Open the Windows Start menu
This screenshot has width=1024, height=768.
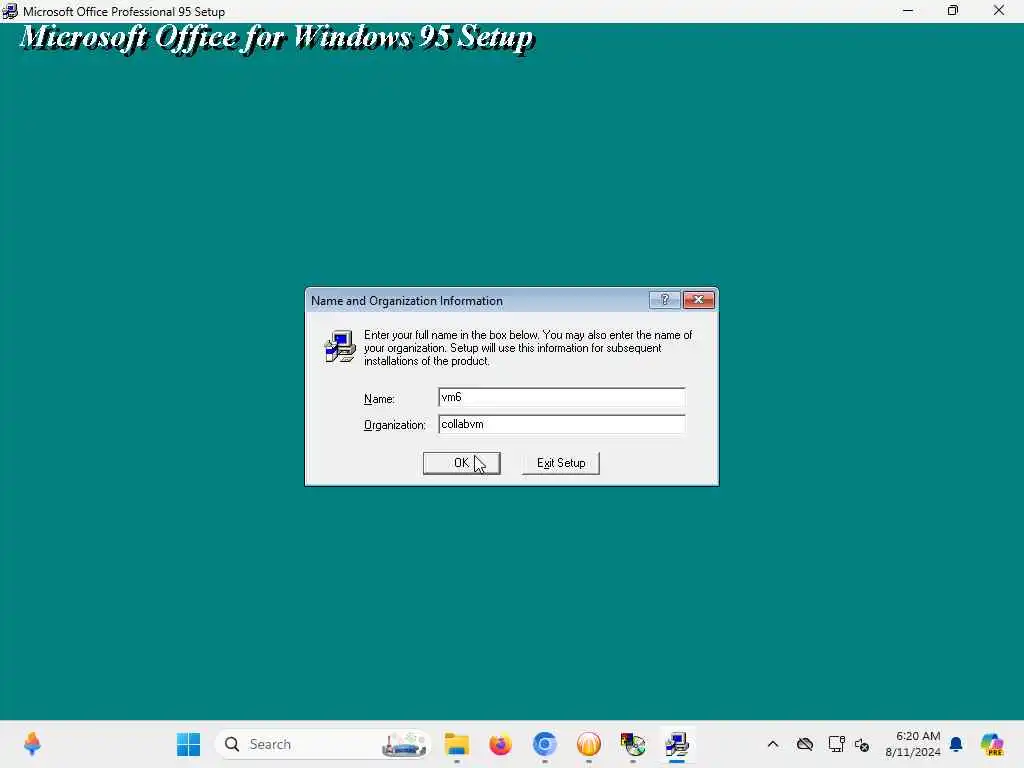coord(189,744)
